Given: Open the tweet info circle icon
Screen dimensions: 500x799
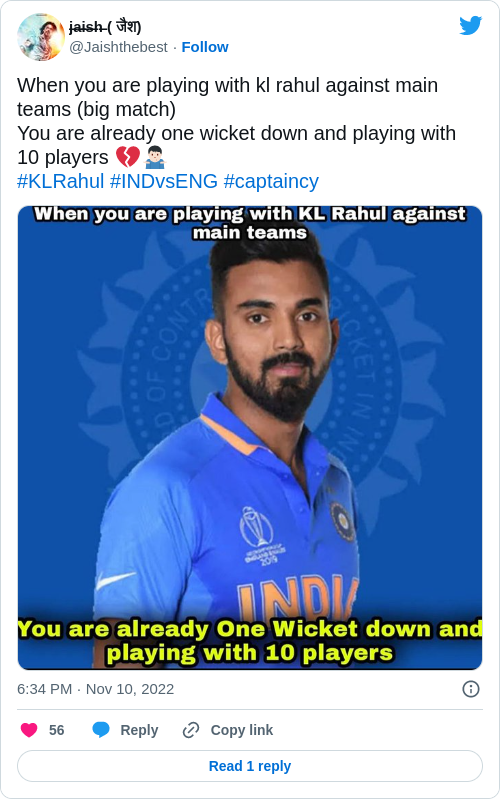Looking at the screenshot, I should (x=470, y=689).
